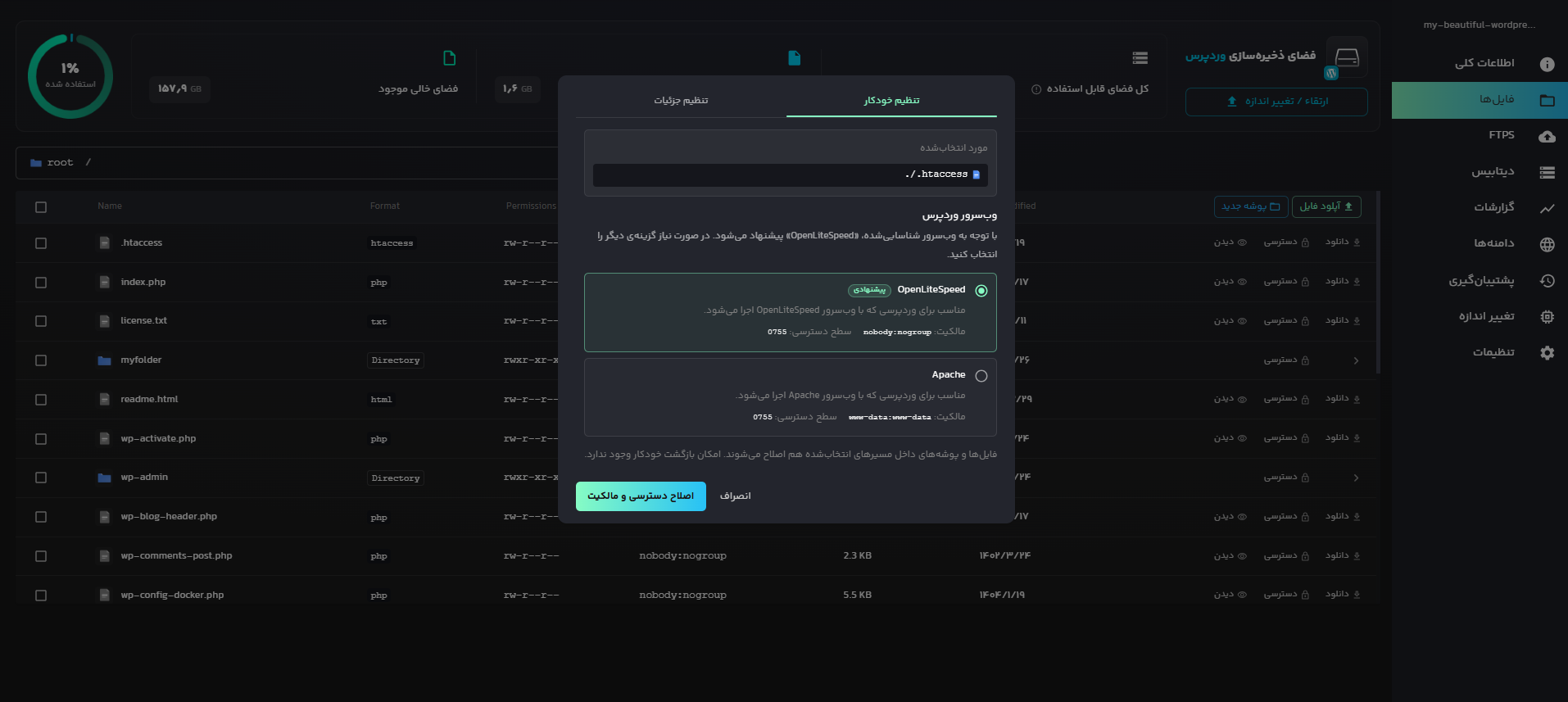Screen dimensions: 1568x702
Task: Click اصلاح دسترسی و مالکیت button
Action: (641, 496)
